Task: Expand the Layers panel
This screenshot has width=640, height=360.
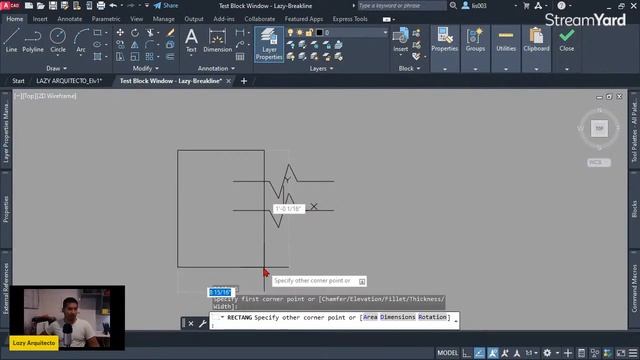Action: click(x=322, y=69)
